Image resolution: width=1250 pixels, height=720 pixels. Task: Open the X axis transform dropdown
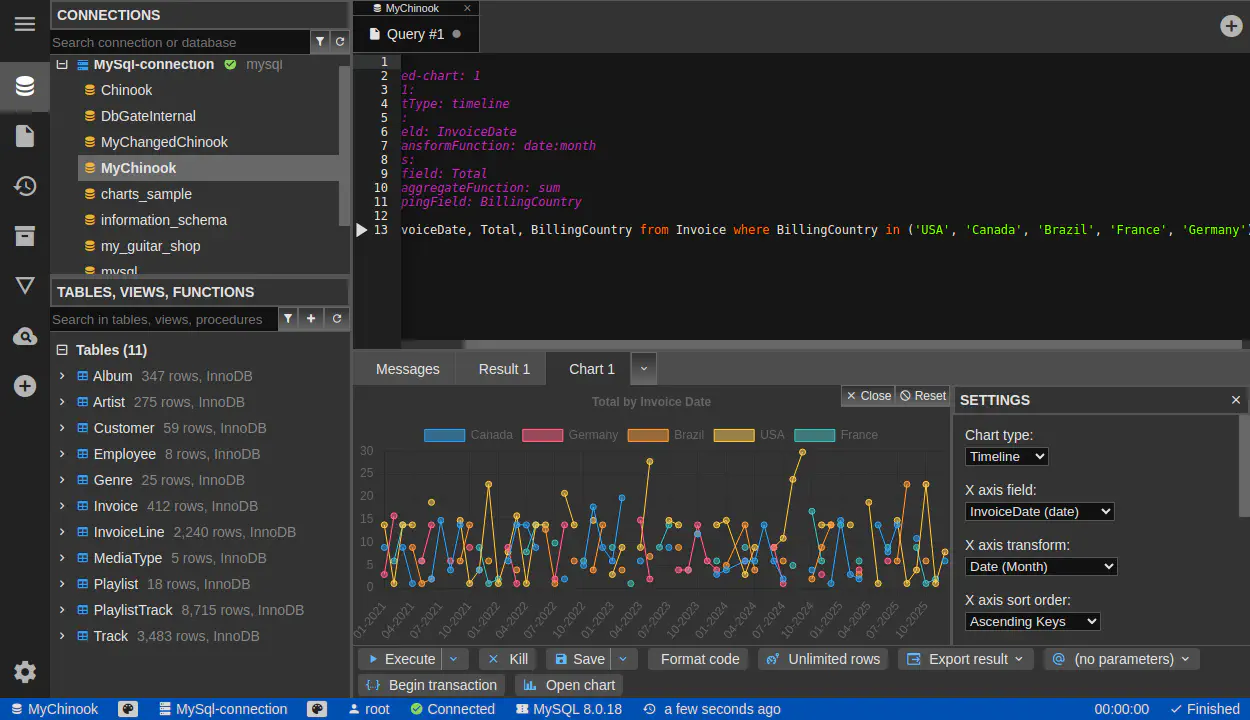pos(1040,567)
